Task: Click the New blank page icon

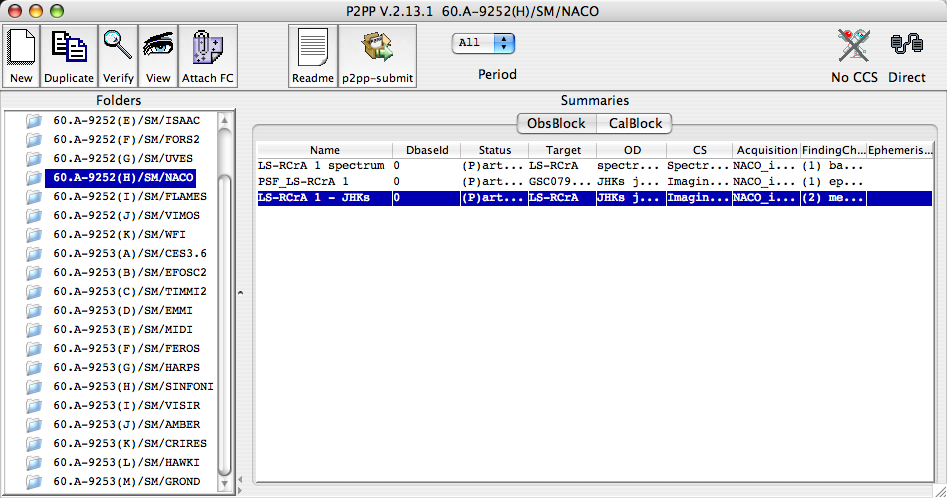Action: coord(21,48)
